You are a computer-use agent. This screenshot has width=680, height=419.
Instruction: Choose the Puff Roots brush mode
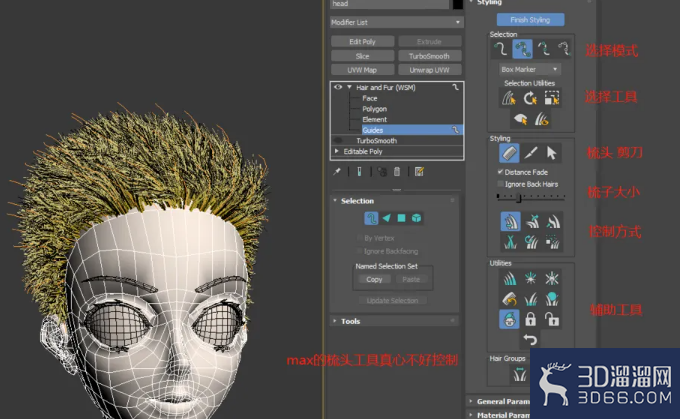(x=553, y=222)
